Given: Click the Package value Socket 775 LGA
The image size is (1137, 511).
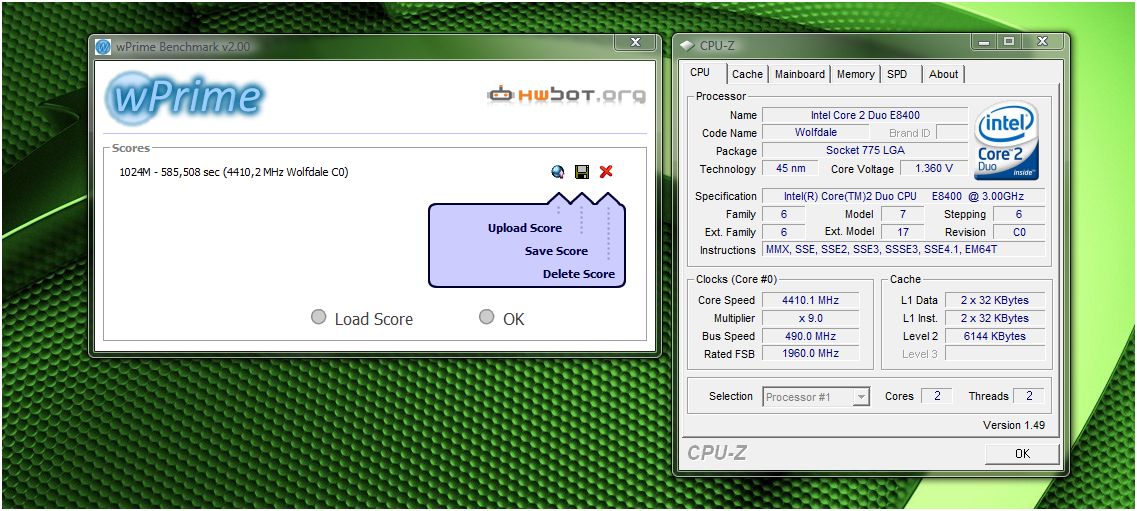Looking at the screenshot, I should [x=865, y=151].
